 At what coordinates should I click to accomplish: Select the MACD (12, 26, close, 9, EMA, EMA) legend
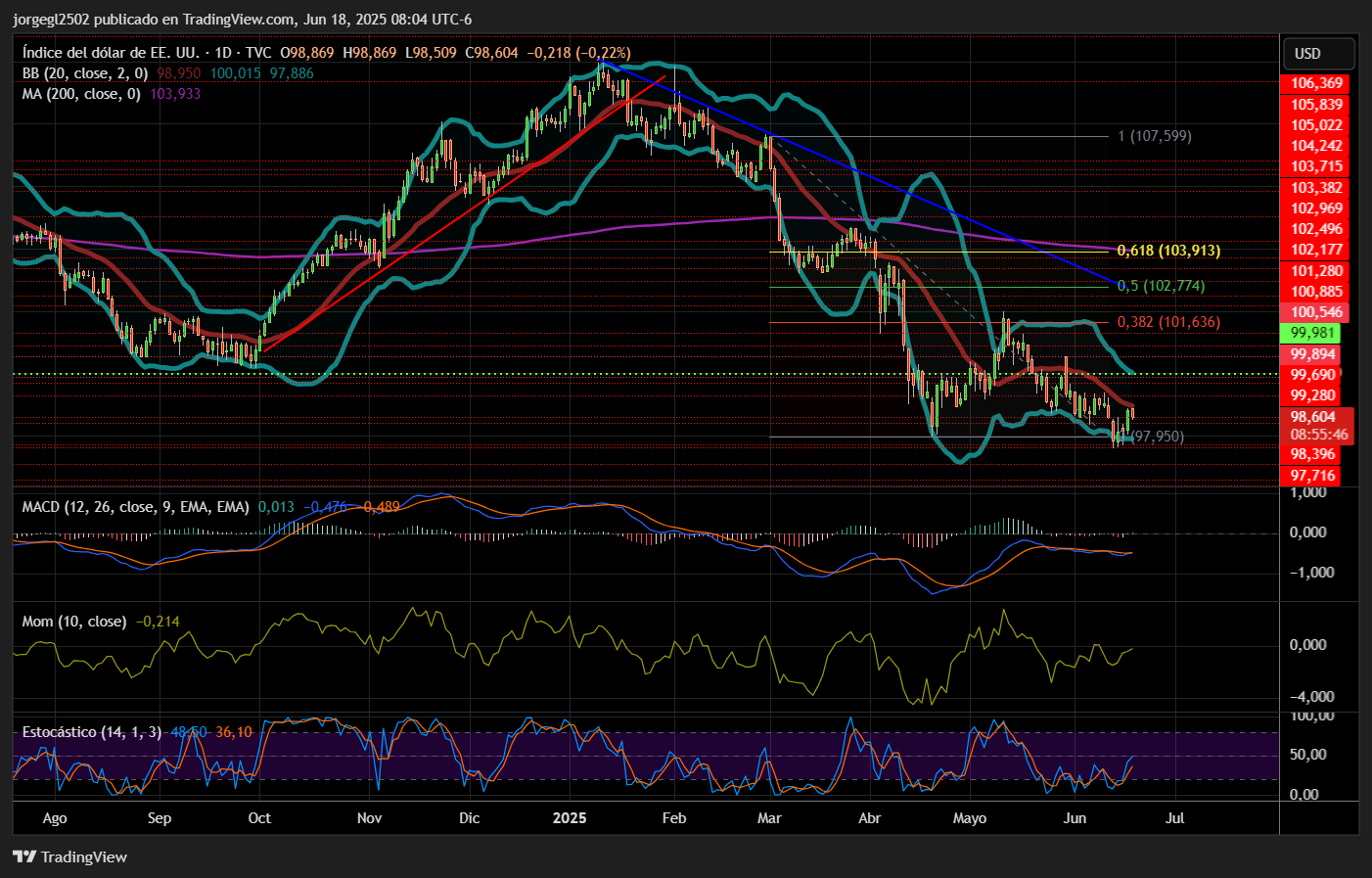[135, 507]
